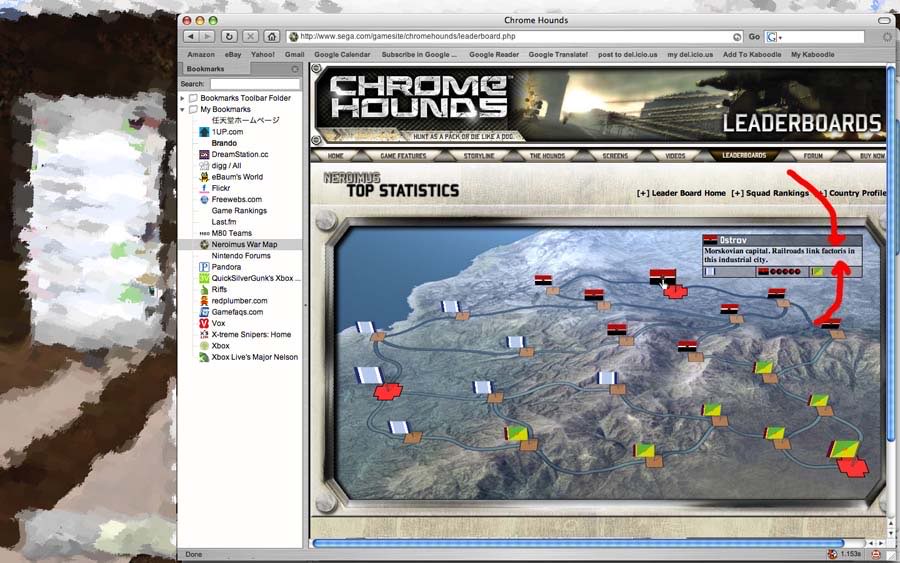Open the 1UP.com bookmark icon

pos(204,132)
